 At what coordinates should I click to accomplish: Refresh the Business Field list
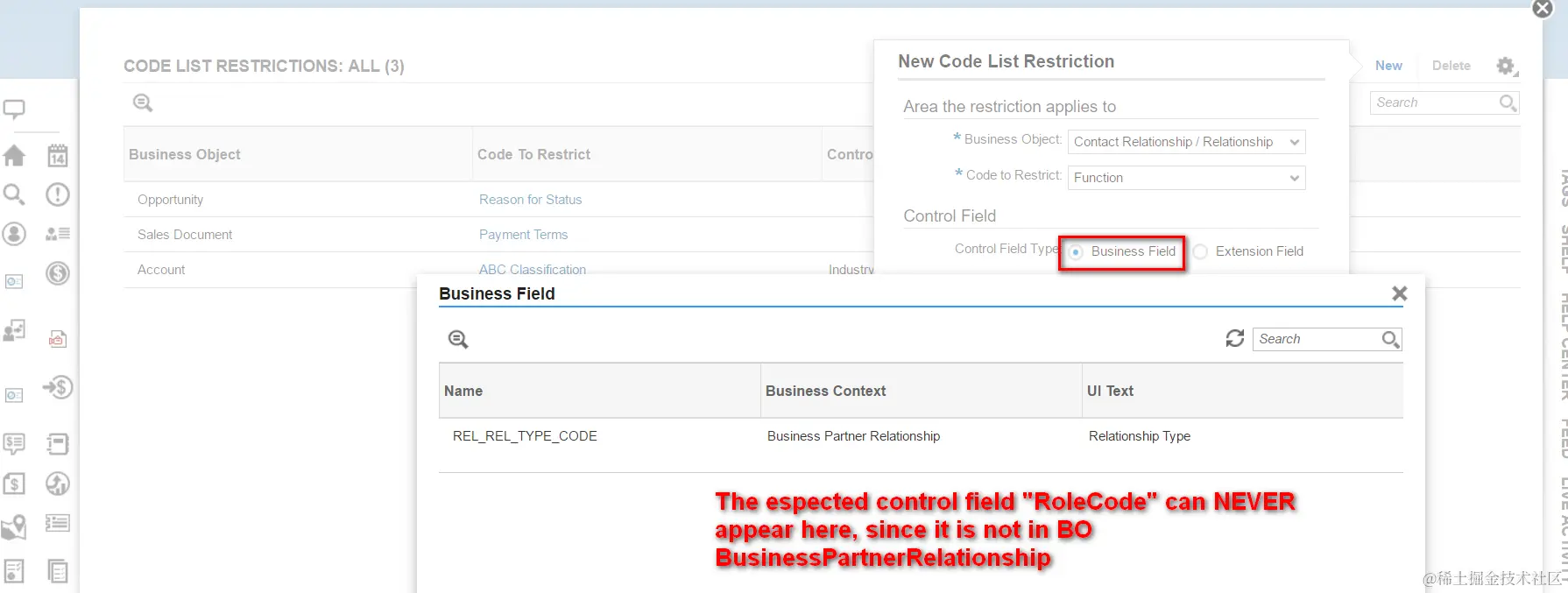click(x=1235, y=338)
